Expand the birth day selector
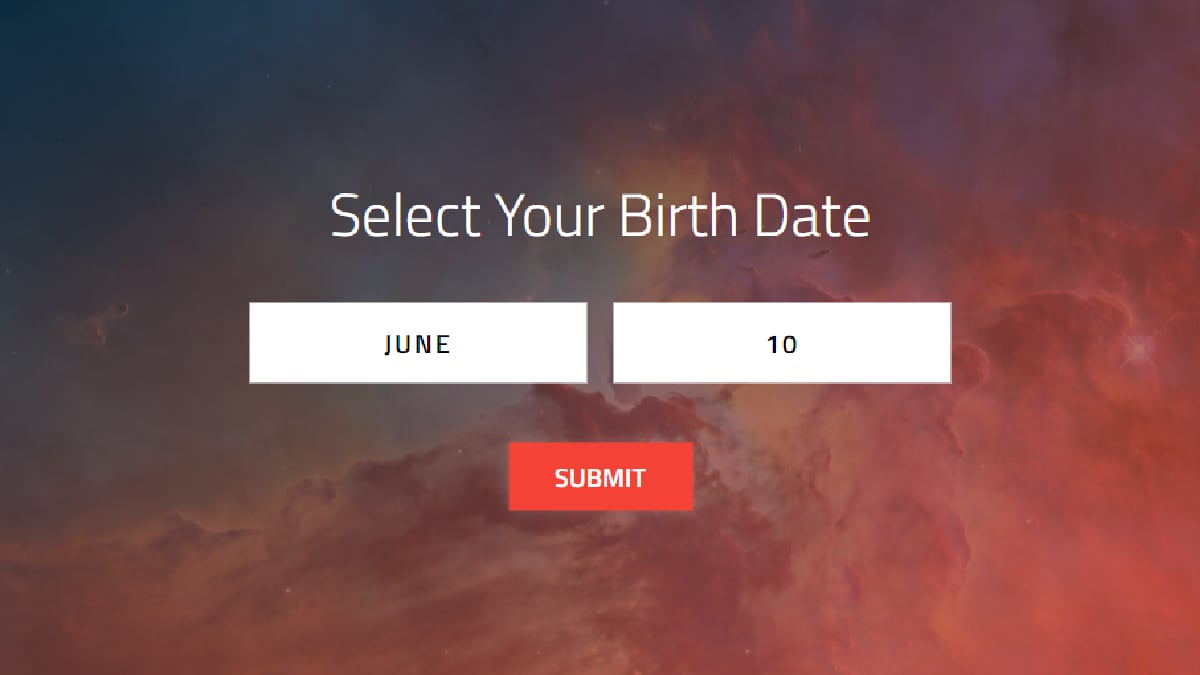 point(781,343)
